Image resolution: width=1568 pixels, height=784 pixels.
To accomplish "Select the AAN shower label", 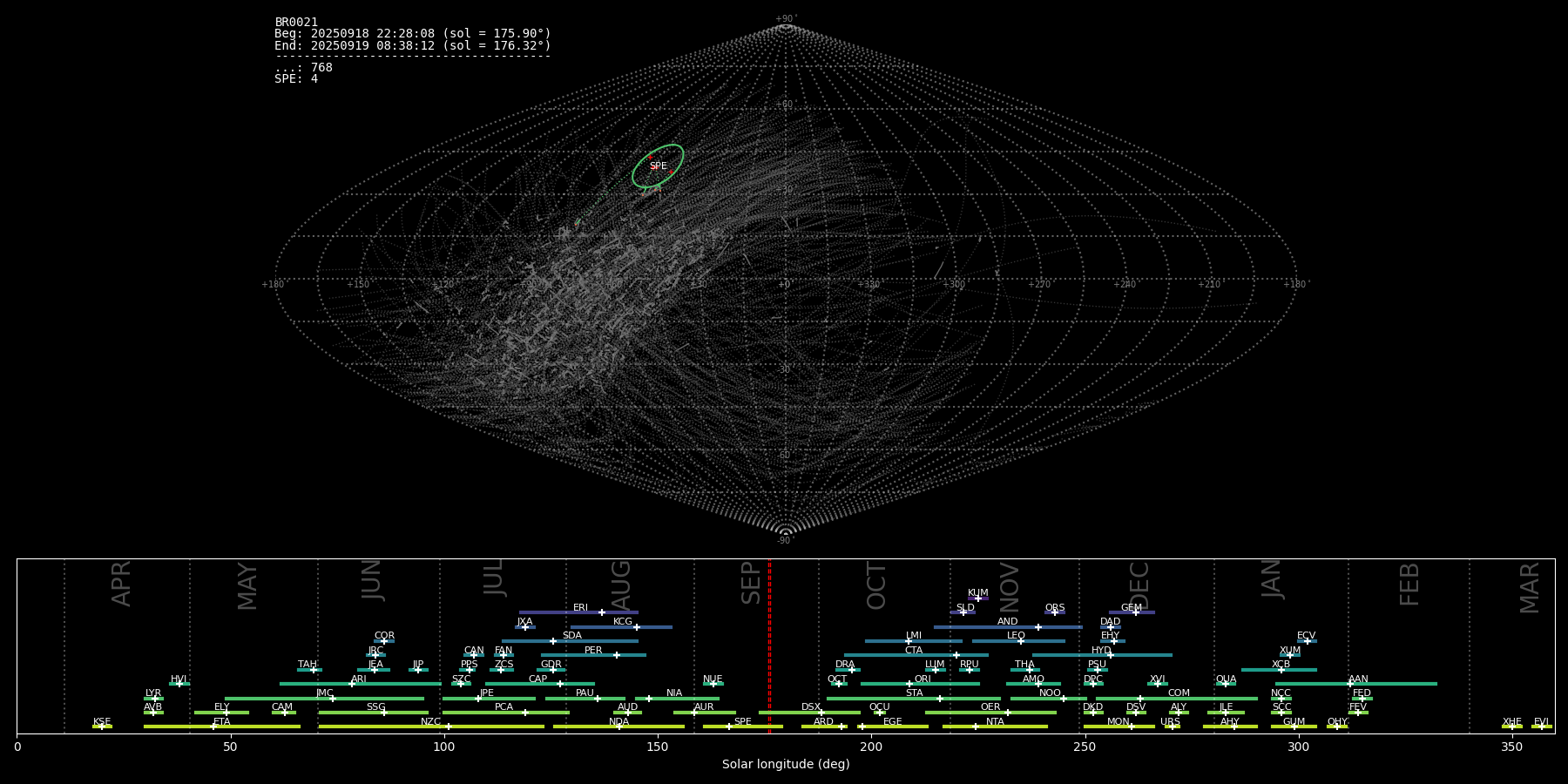I will 1358,679.
